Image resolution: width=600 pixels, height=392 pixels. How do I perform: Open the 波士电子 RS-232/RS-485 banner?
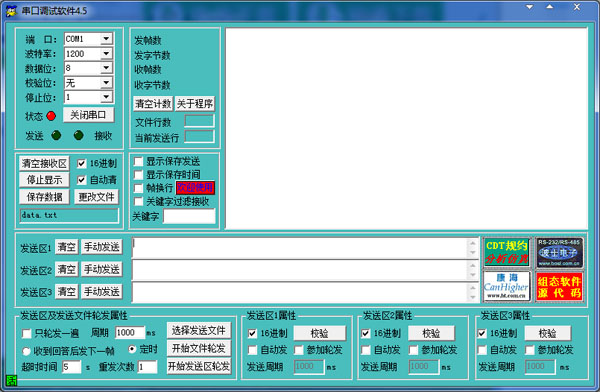click(x=559, y=252)
